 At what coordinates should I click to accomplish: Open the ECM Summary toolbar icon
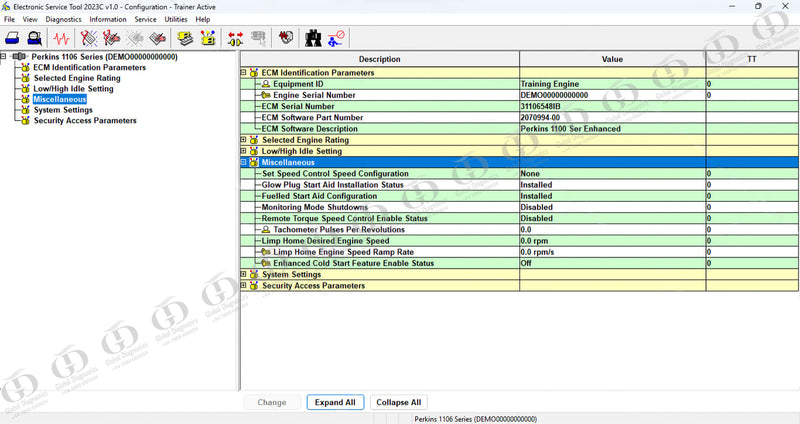(185, 38)
